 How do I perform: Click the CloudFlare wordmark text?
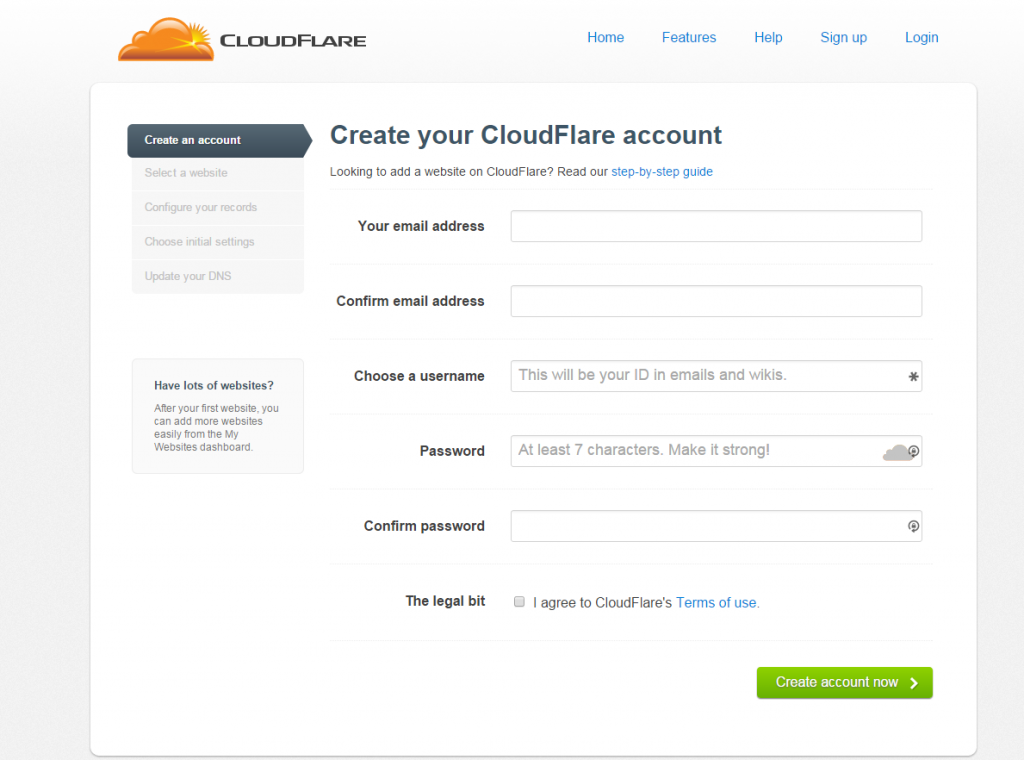[293, 40]
